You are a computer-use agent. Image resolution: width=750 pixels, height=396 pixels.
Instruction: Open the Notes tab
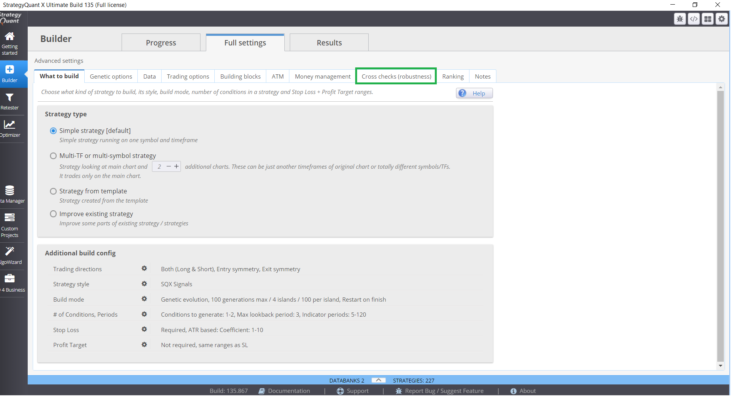point(483,77)
